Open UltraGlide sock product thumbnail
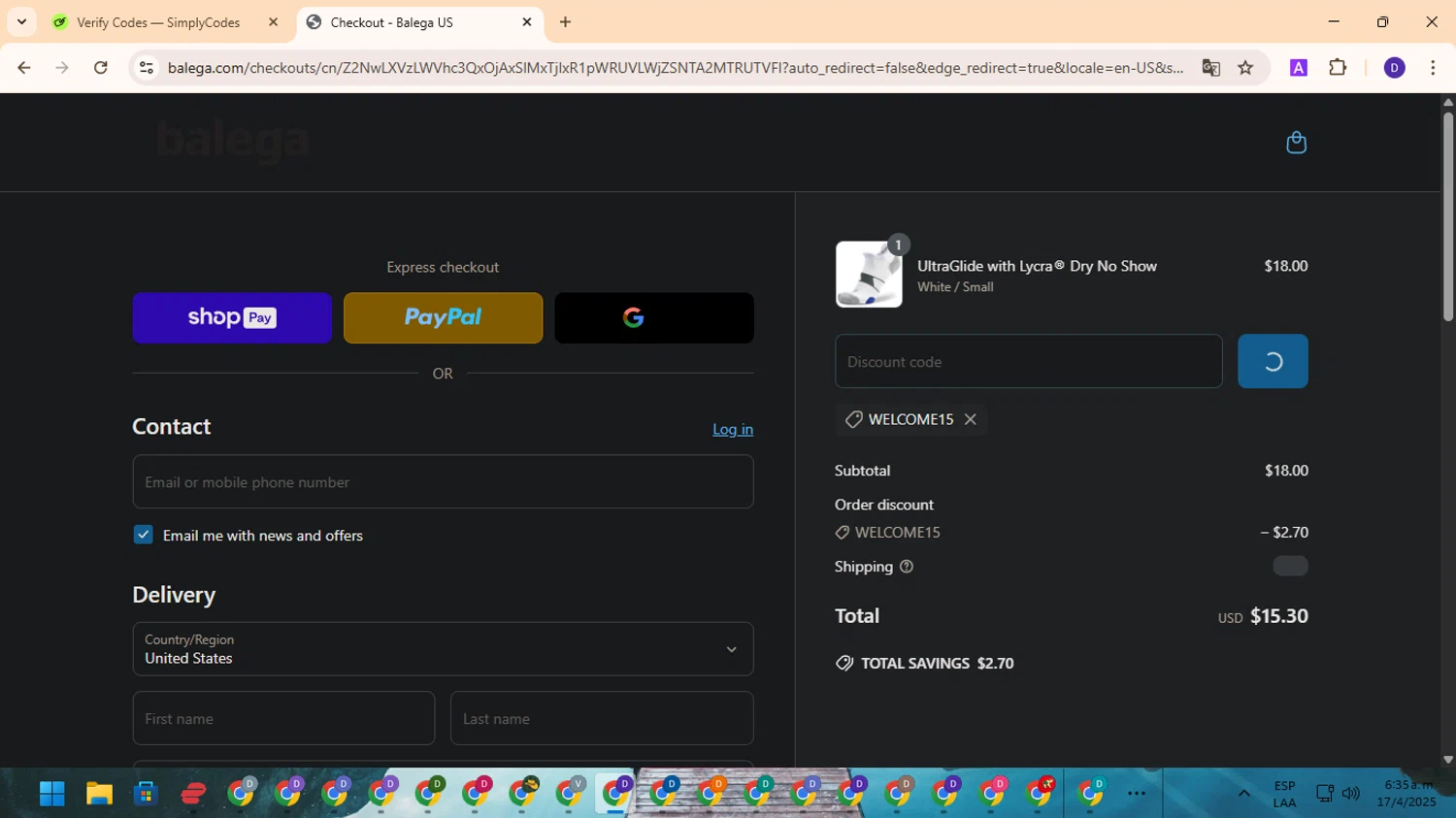Viewport: 1456px width, 818px height. pos(869,274)
